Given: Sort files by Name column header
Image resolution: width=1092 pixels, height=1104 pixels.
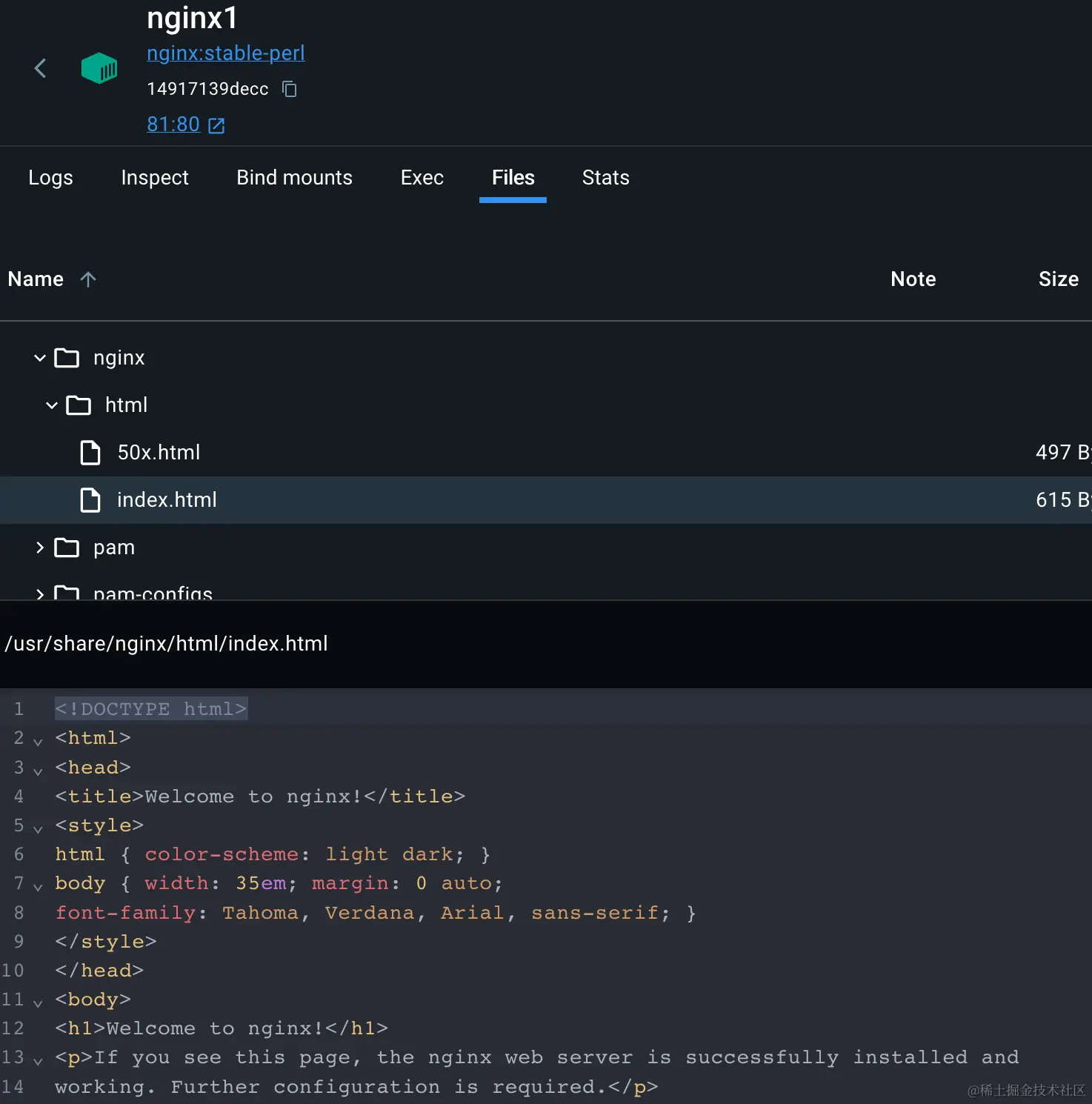Looking at the screenshot, I should click(x=36, y=279).
